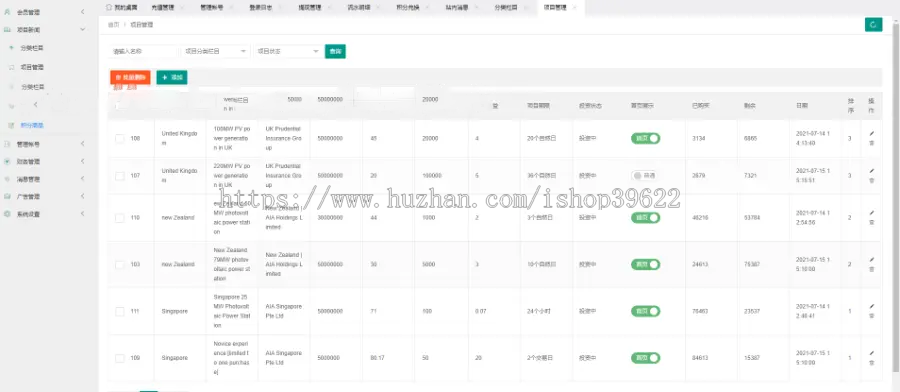Image resolution: width=900 pixels, height=392 pixels.
Task: Select row 103 with its checkbox
Action: 119,265
